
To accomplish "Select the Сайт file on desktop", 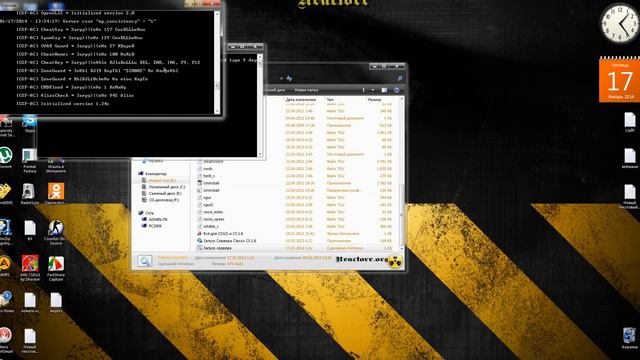I will coord(630,122).
